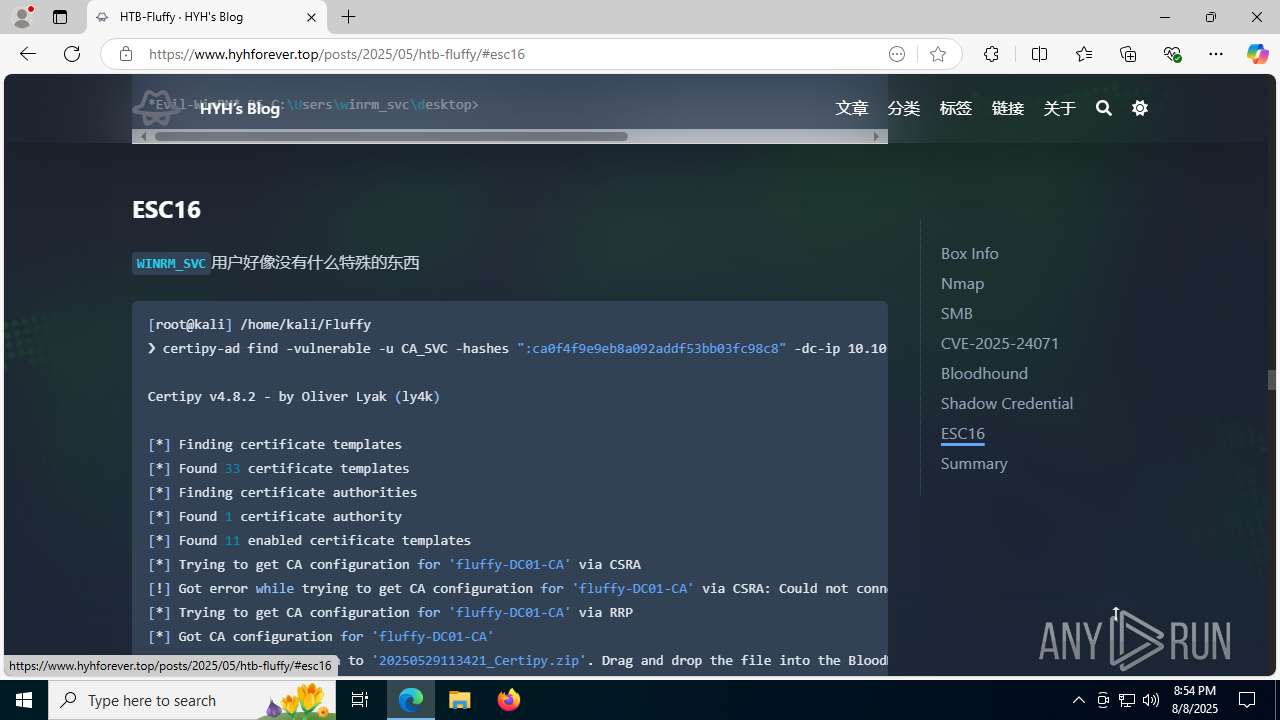
Task: Open browser Extensions icon
Action: (991, 54)
